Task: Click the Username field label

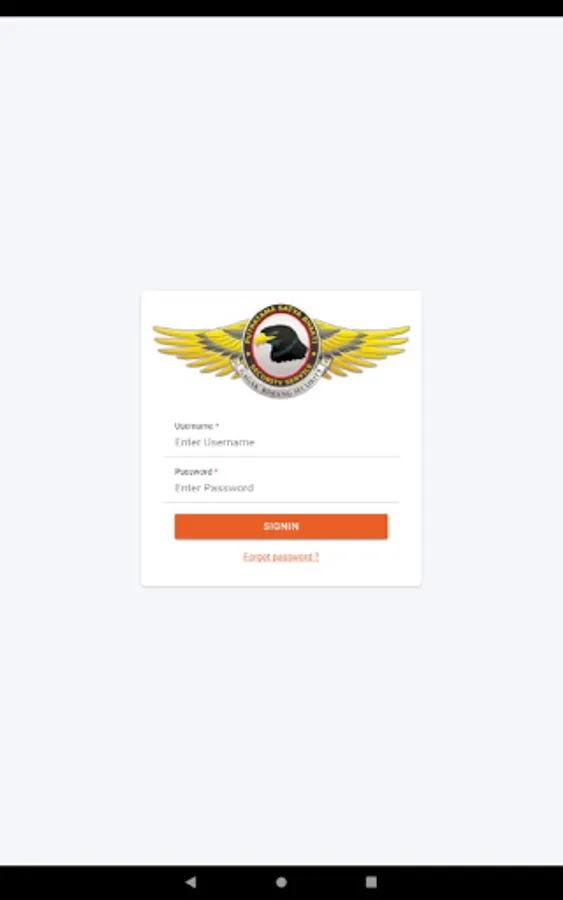Action: (194, 426)
